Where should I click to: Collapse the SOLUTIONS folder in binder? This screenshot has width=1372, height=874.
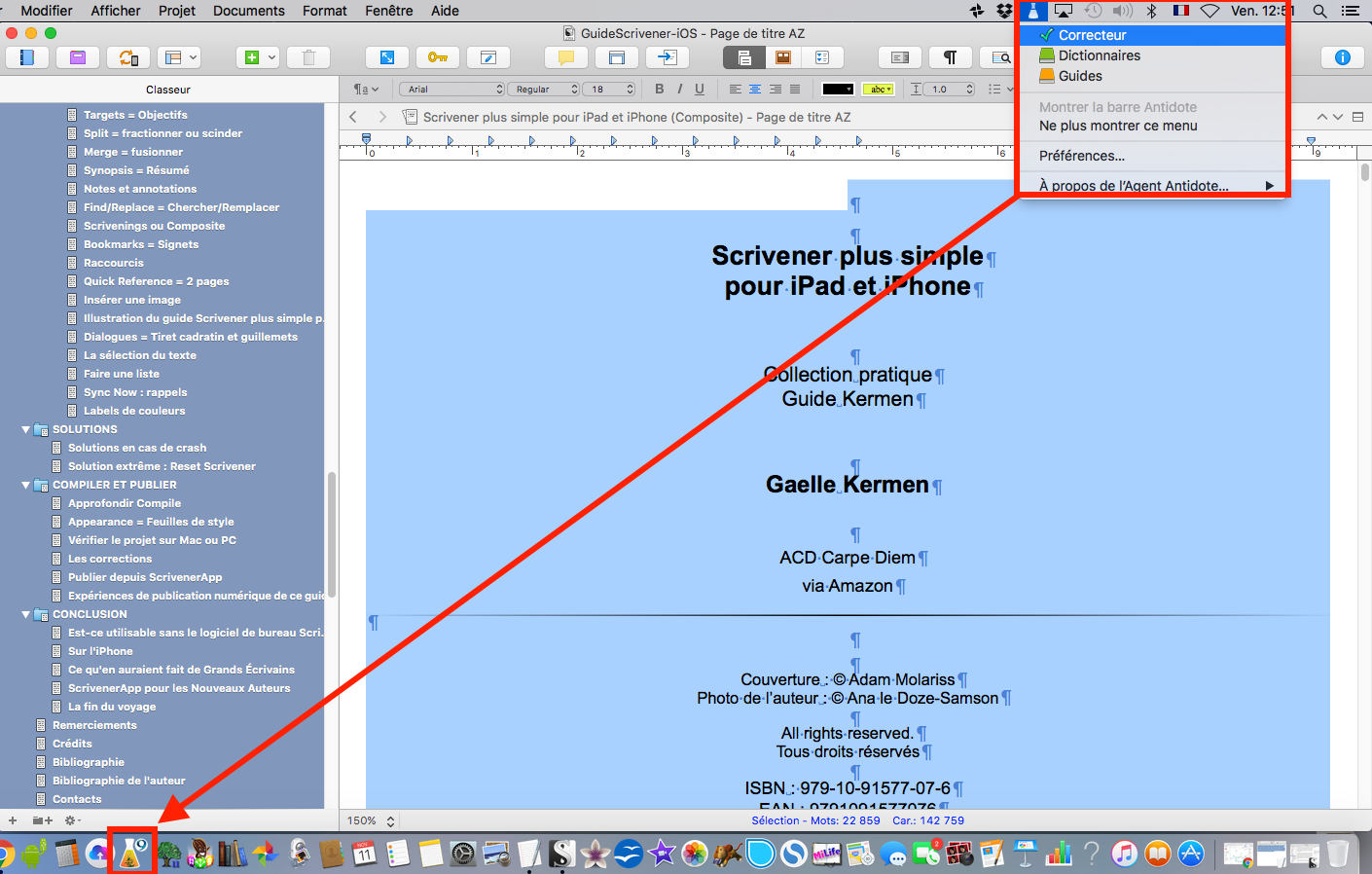[x=26, y=429]
